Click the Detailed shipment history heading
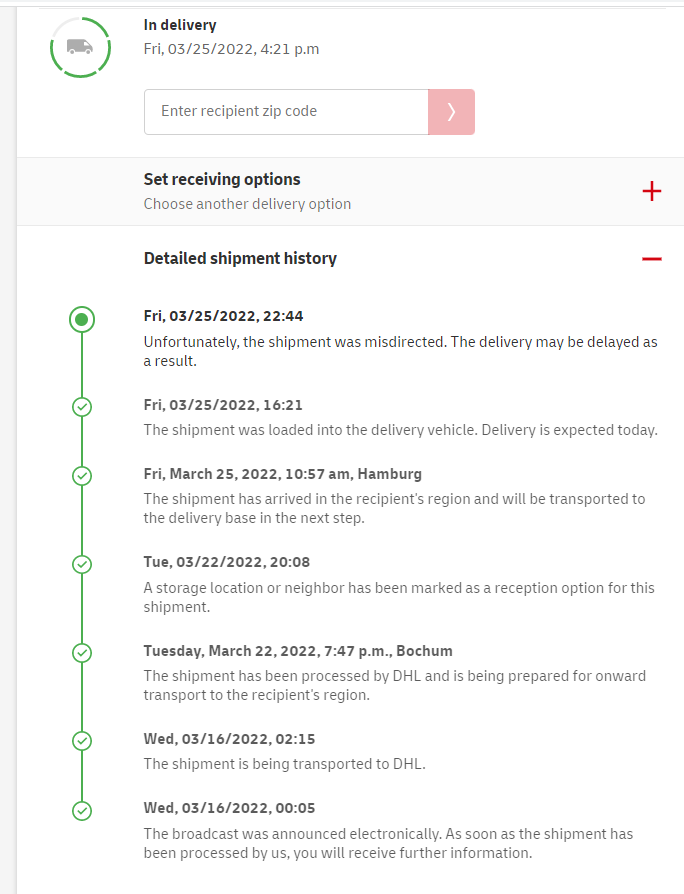The height and width of the screenshot is (894, 684). pyautogui.click(x=240, y=259)
